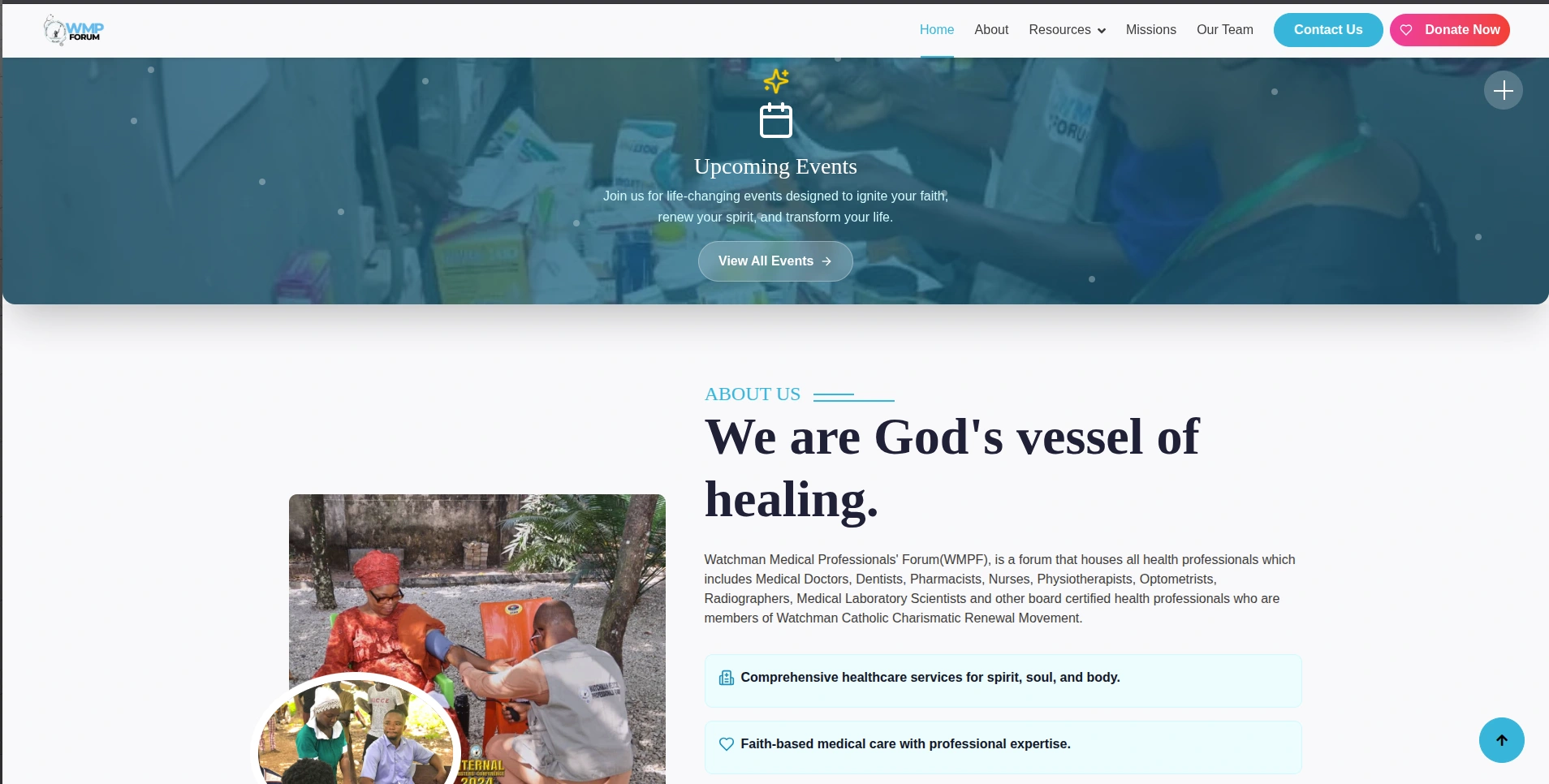Click the heart icon beside Faith-based medical care
This screenshot has width=1549, height=784.
point(726,744)
